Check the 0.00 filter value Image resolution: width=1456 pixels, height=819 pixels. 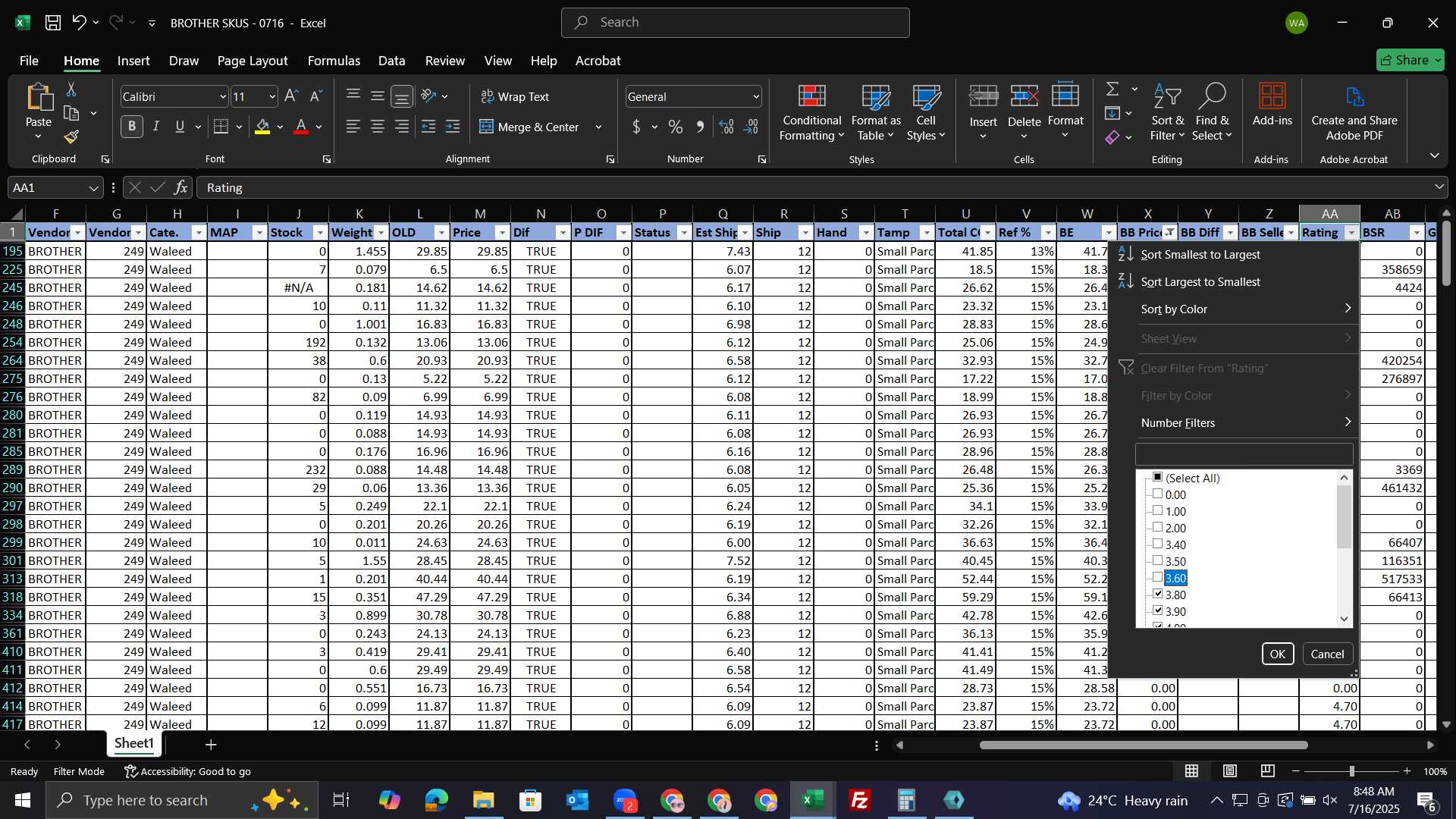1157,494
